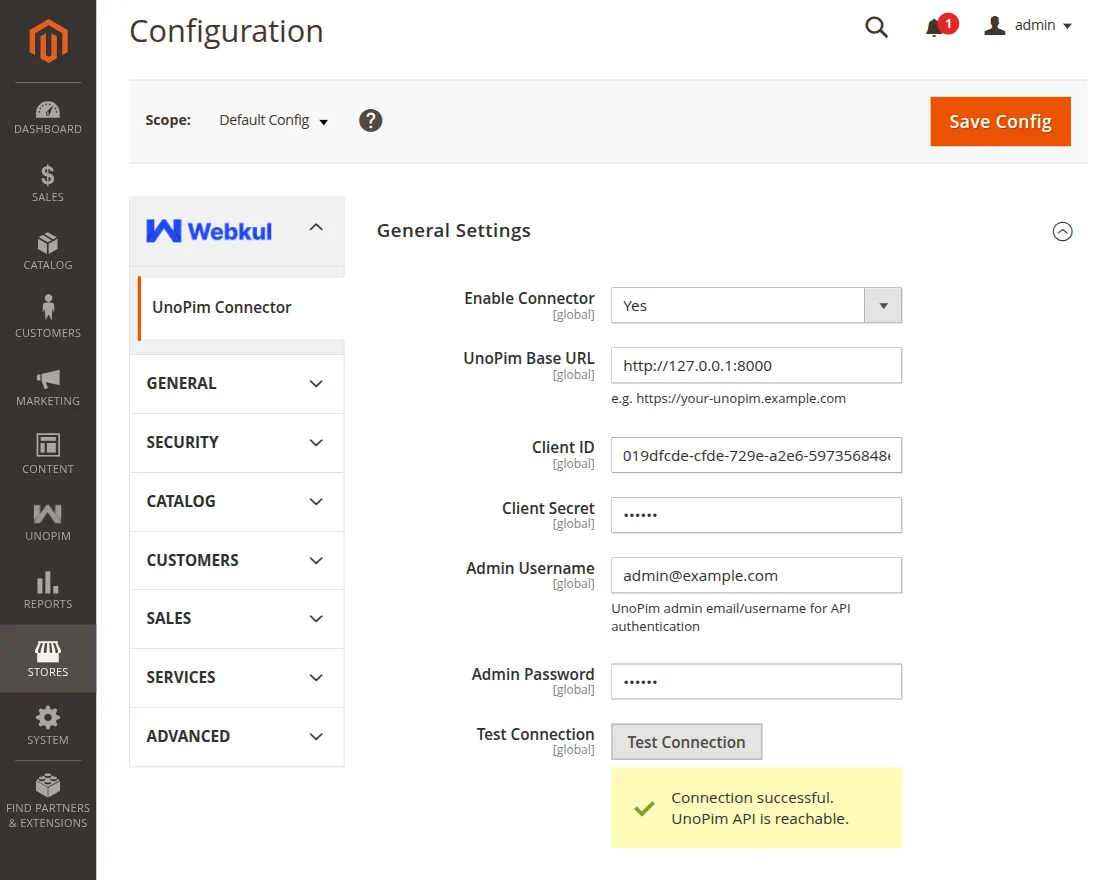Click the Test Connection button
Viewport: 1120px width, 880px height.
point(686,742)
